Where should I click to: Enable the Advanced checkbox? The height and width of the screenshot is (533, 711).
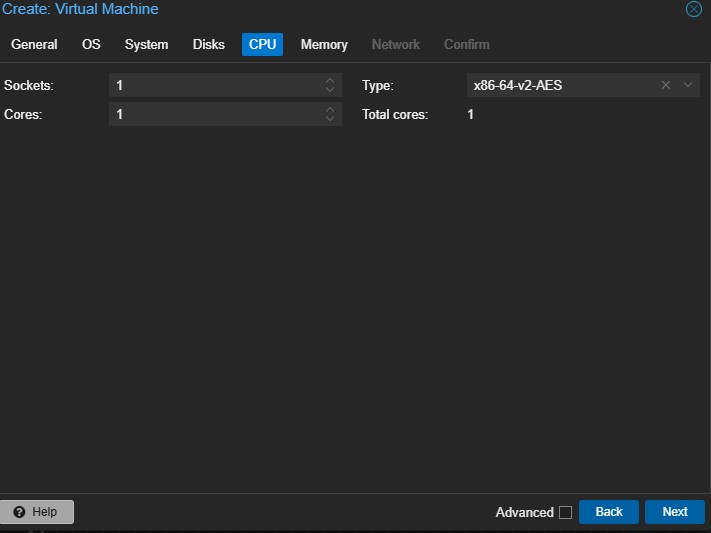coord(565,512)
